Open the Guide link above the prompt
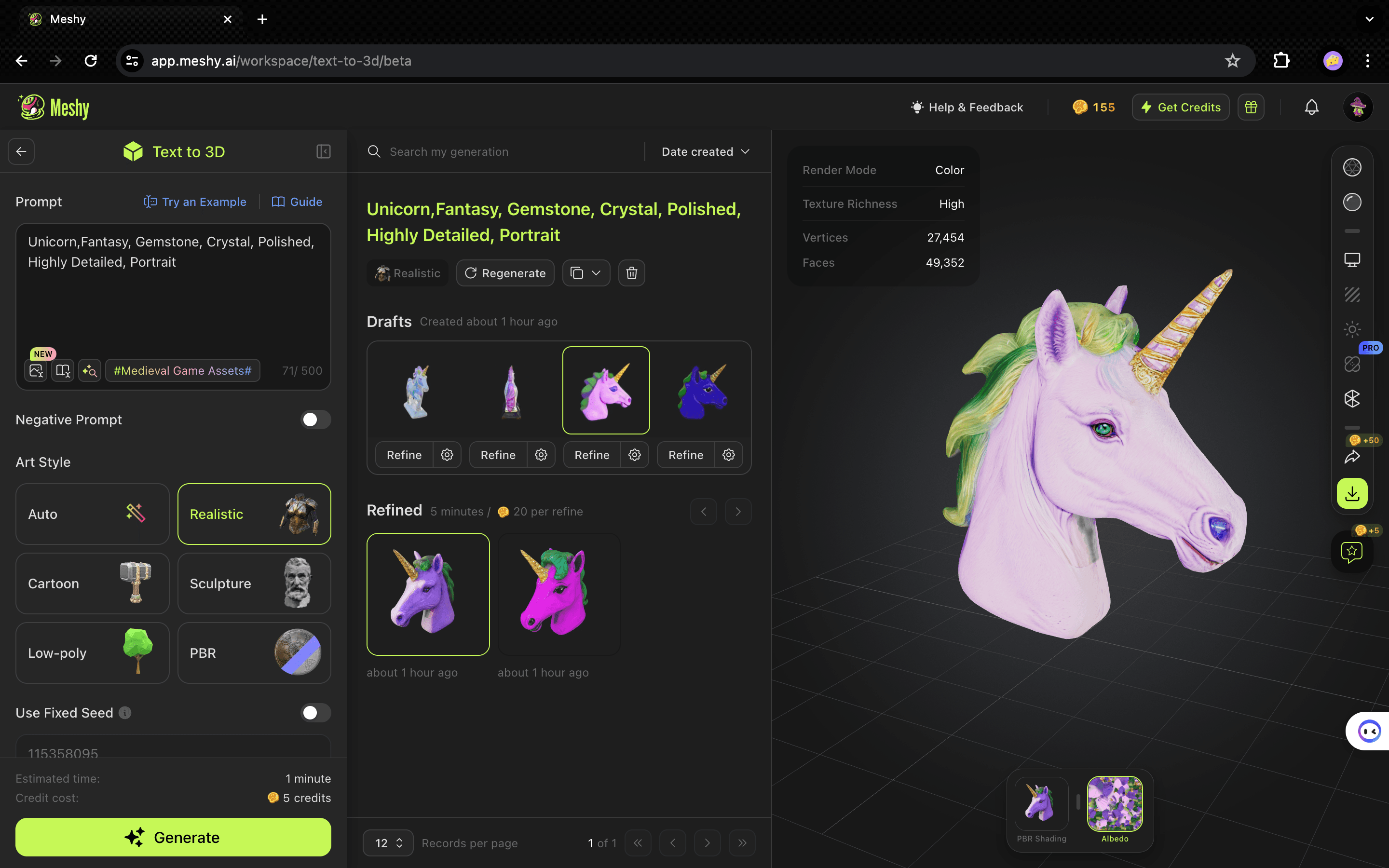Viewport: 1389px width, 868px height. (296, 202)
